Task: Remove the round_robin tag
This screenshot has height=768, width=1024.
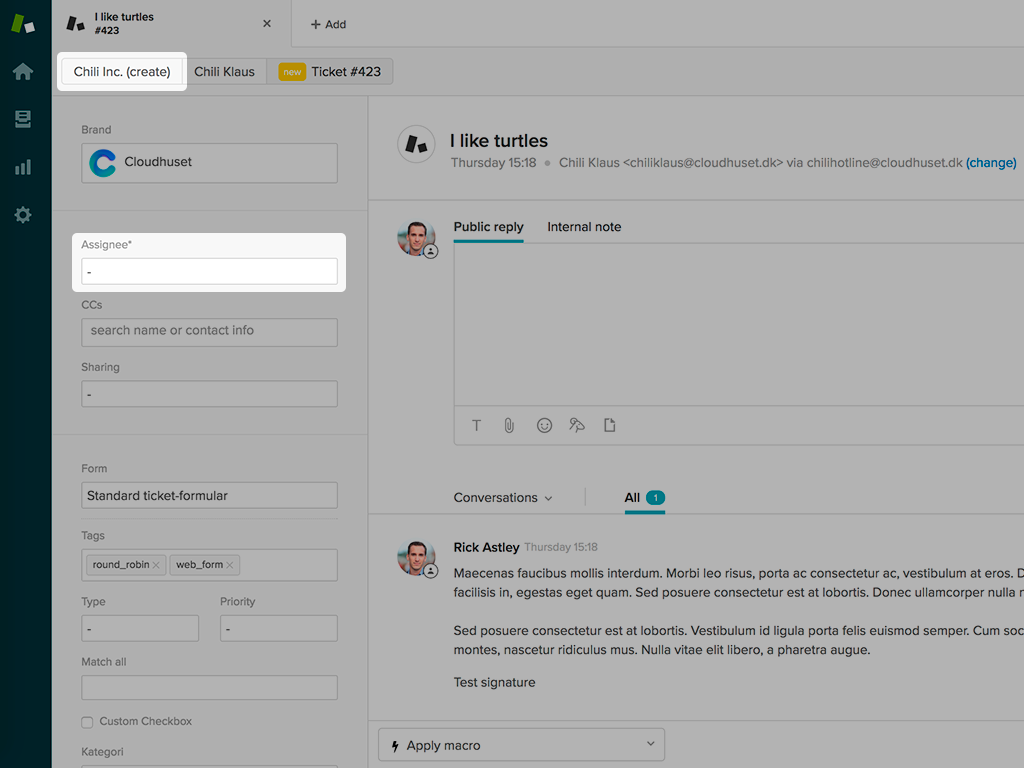Action: point(156,565)
